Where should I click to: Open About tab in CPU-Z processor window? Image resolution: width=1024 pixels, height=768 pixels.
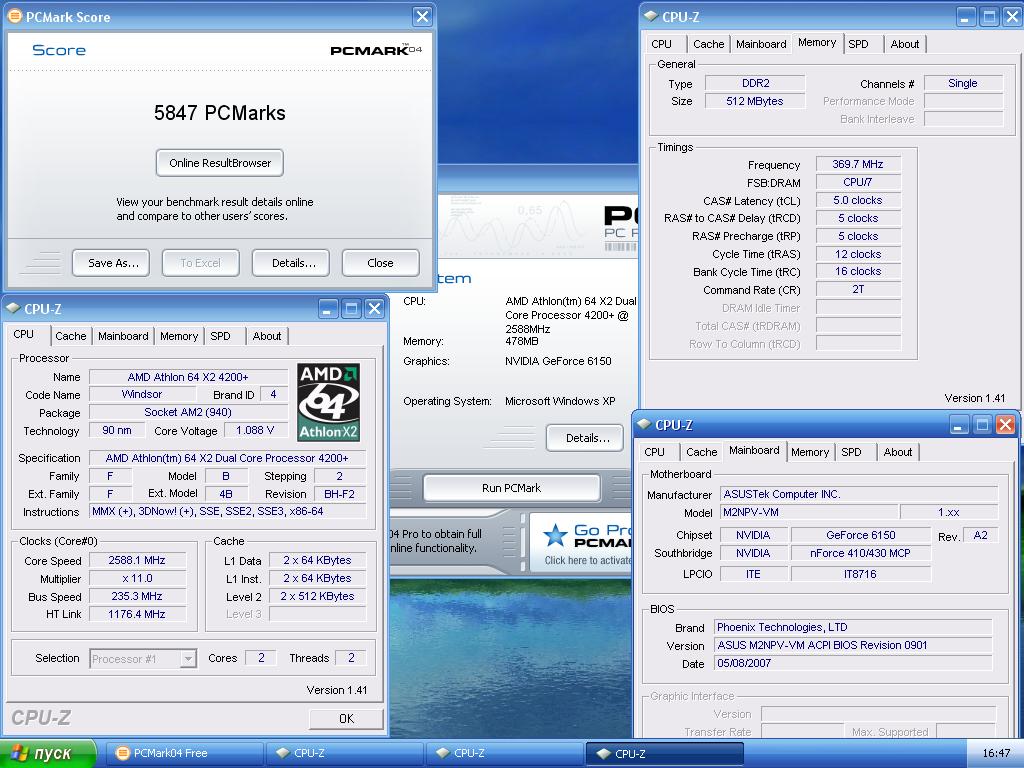[266, 336]
